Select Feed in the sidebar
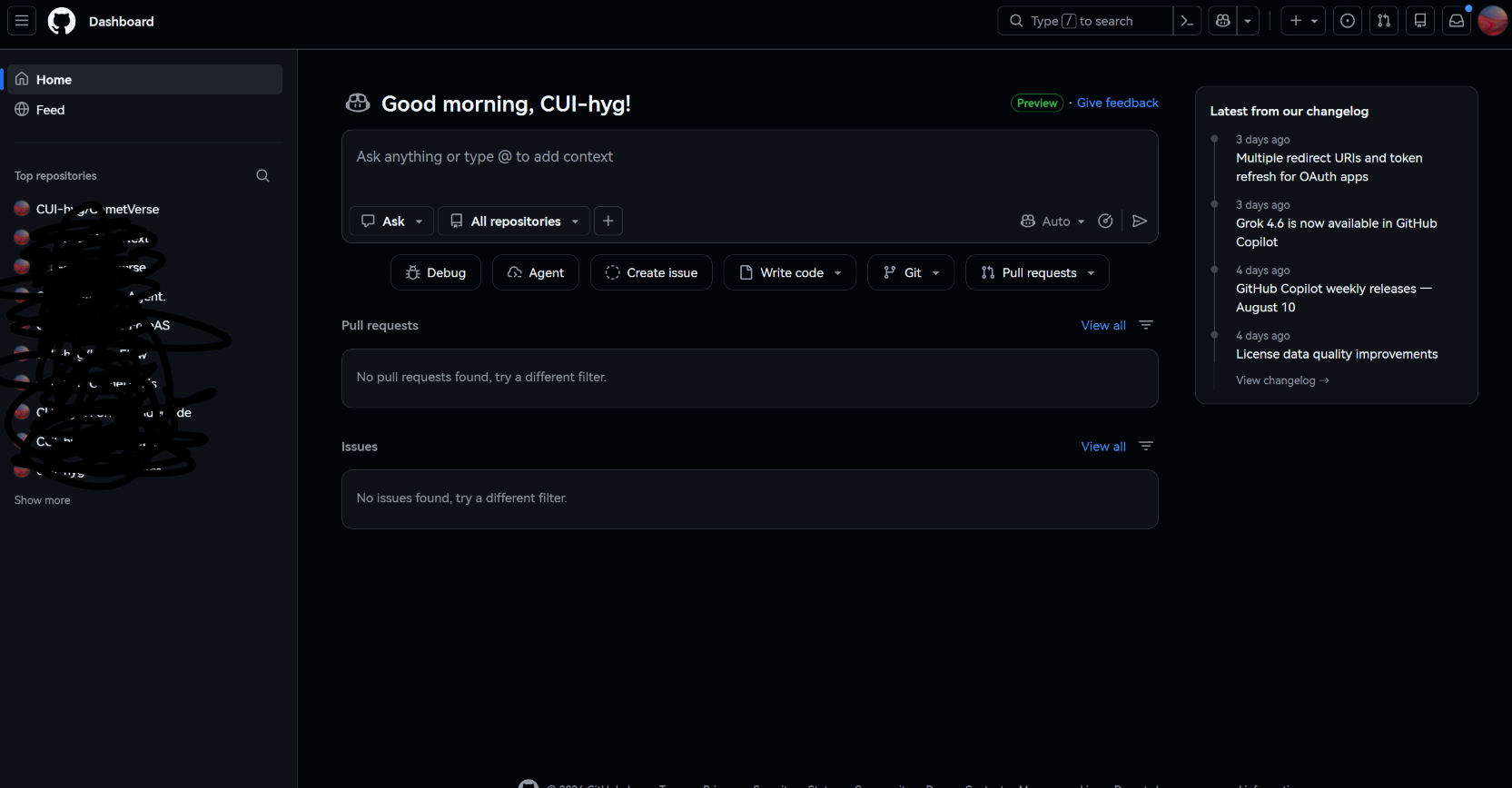This screenshot has width=1512, height=788. (x=145, y=110)
